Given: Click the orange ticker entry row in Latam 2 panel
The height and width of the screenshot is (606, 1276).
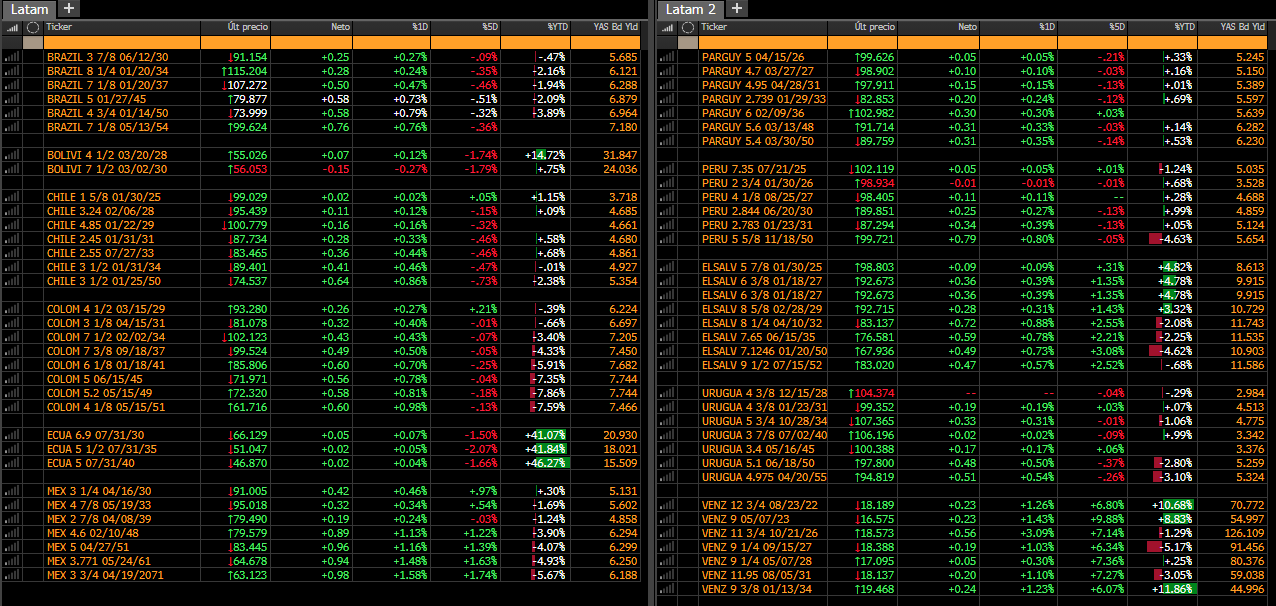Looking at the screenshot, I should [x=985, y=43].
